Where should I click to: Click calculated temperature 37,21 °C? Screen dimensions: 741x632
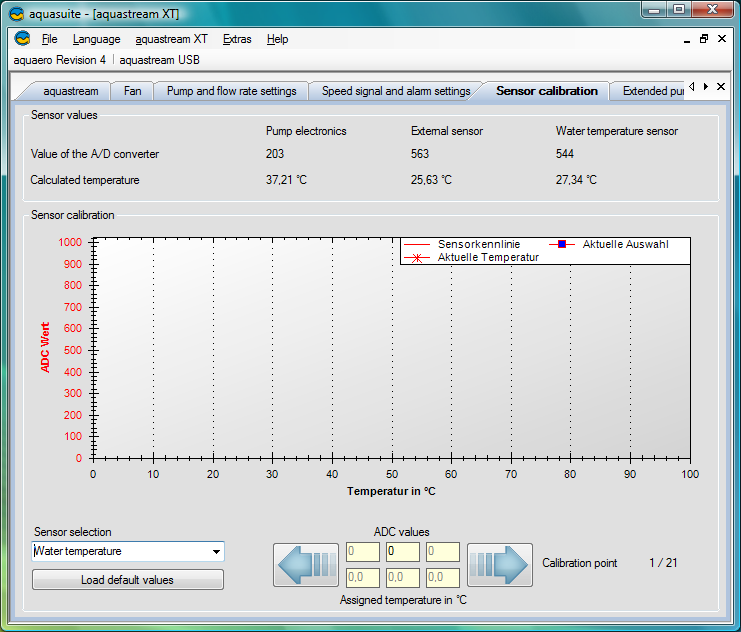(x=286, y=180)
